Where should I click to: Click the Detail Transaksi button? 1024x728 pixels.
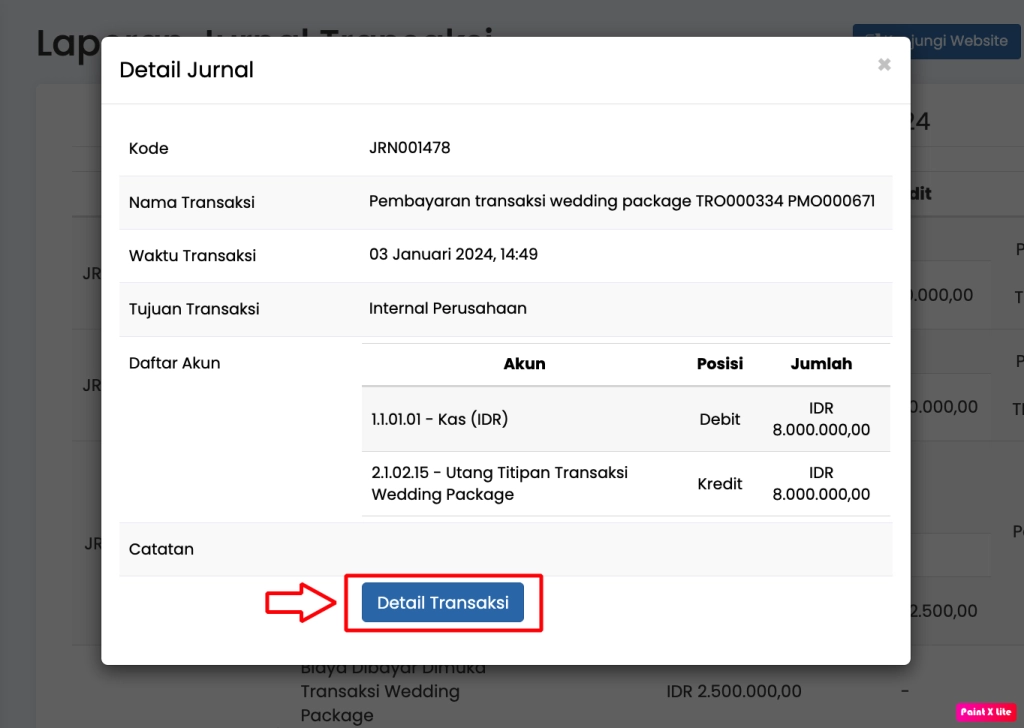[442, 602]
